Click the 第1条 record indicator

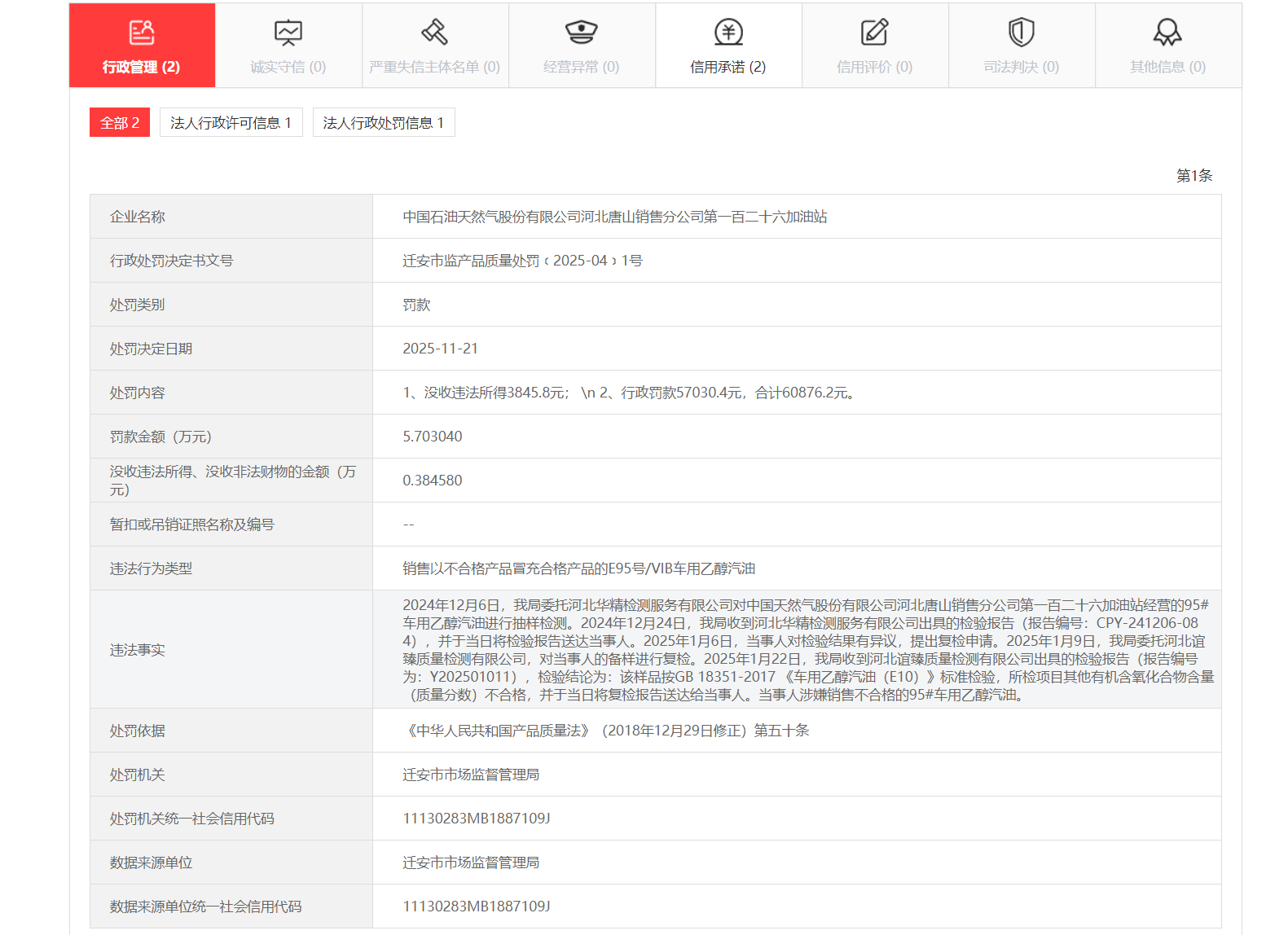coord(1193,176)
